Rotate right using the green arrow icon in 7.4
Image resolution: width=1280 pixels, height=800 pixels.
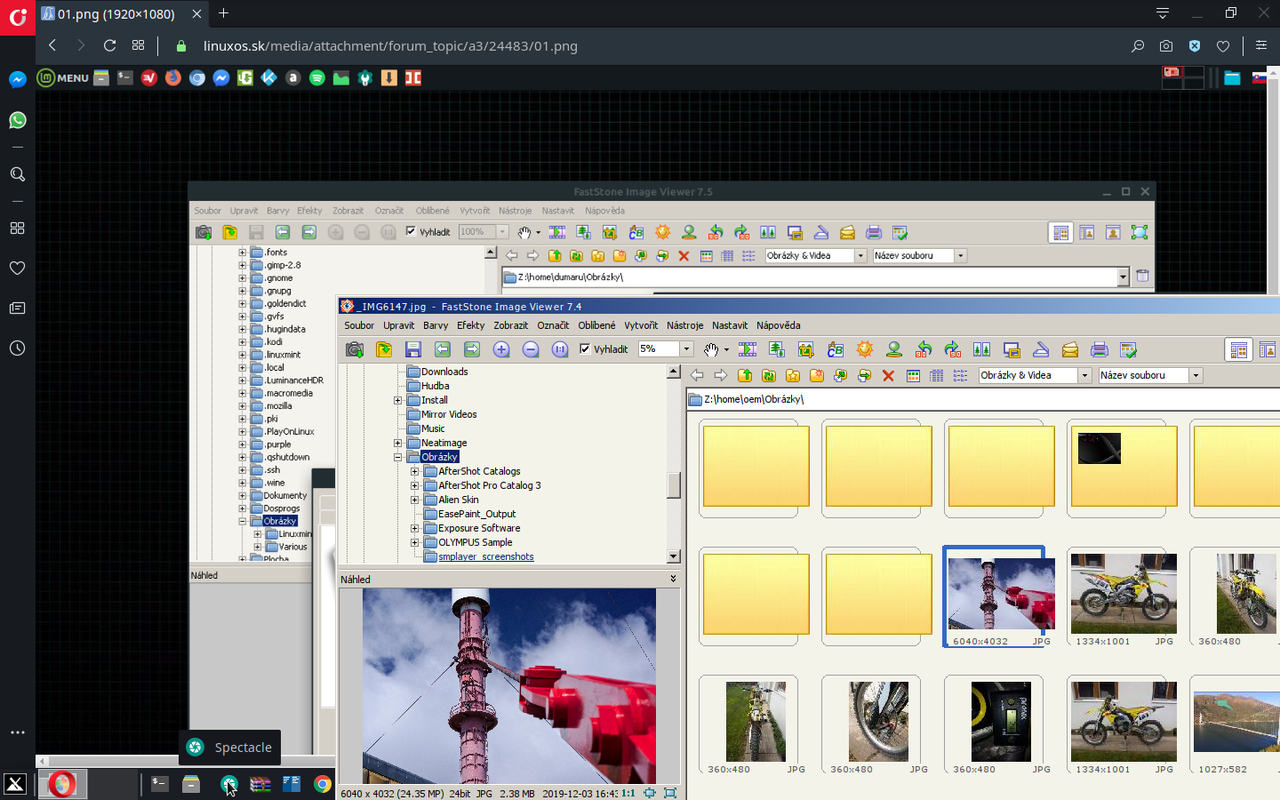(953, 349)
